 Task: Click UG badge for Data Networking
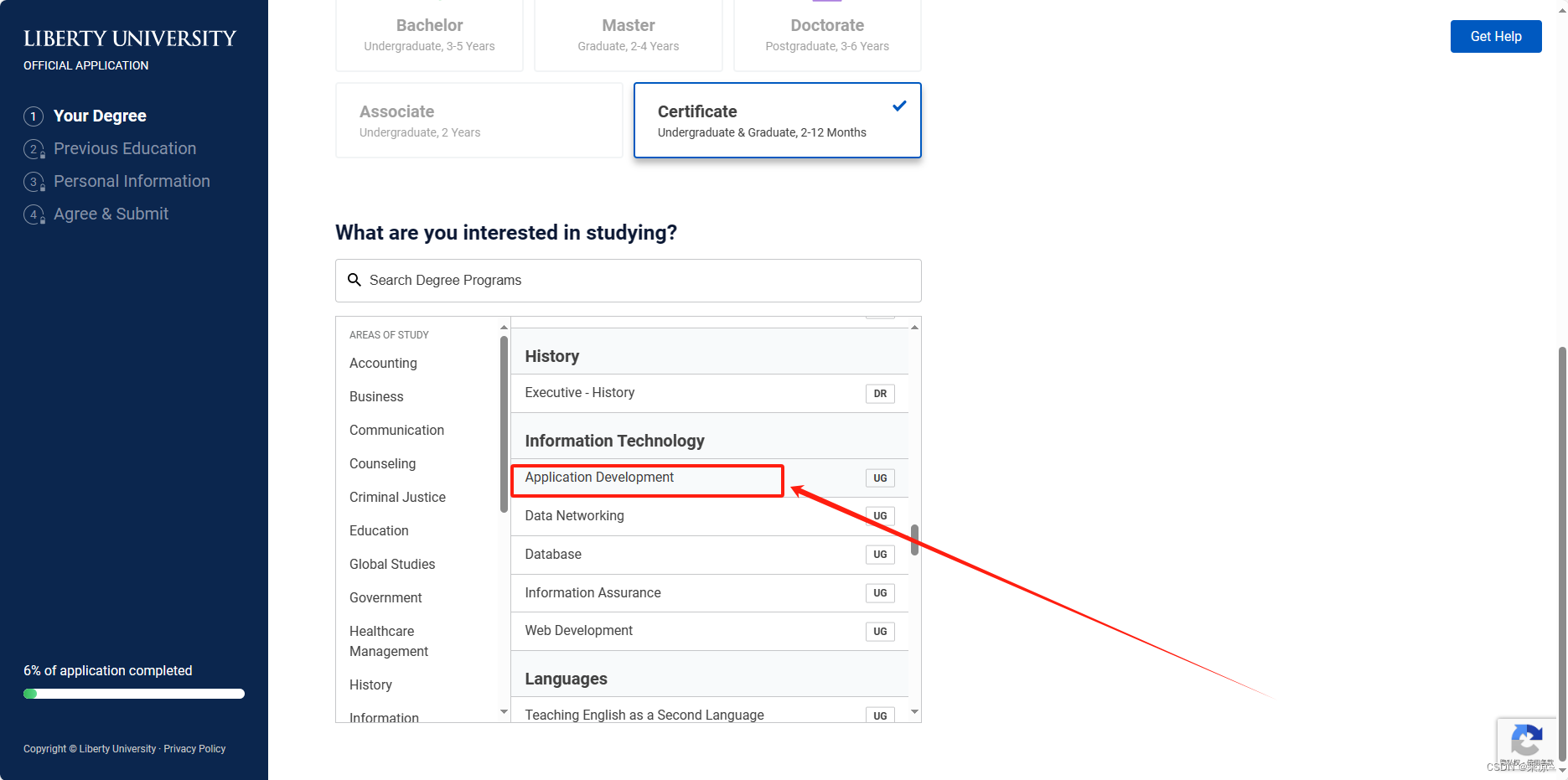880,516
